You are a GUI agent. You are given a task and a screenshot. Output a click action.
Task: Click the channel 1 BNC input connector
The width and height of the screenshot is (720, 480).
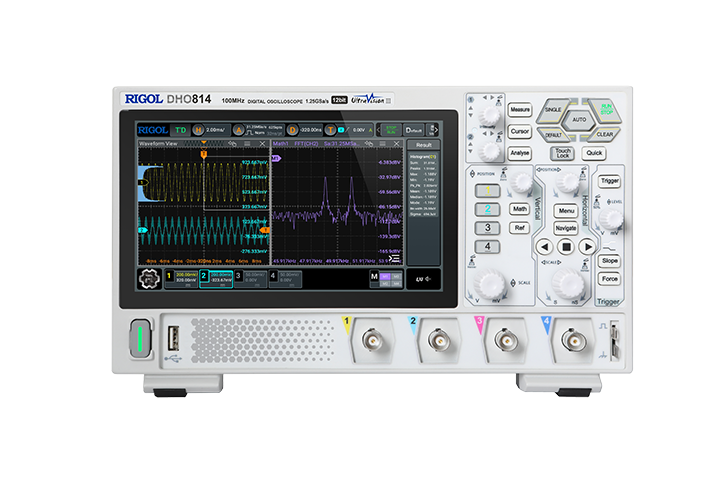(x=372, y=340)
